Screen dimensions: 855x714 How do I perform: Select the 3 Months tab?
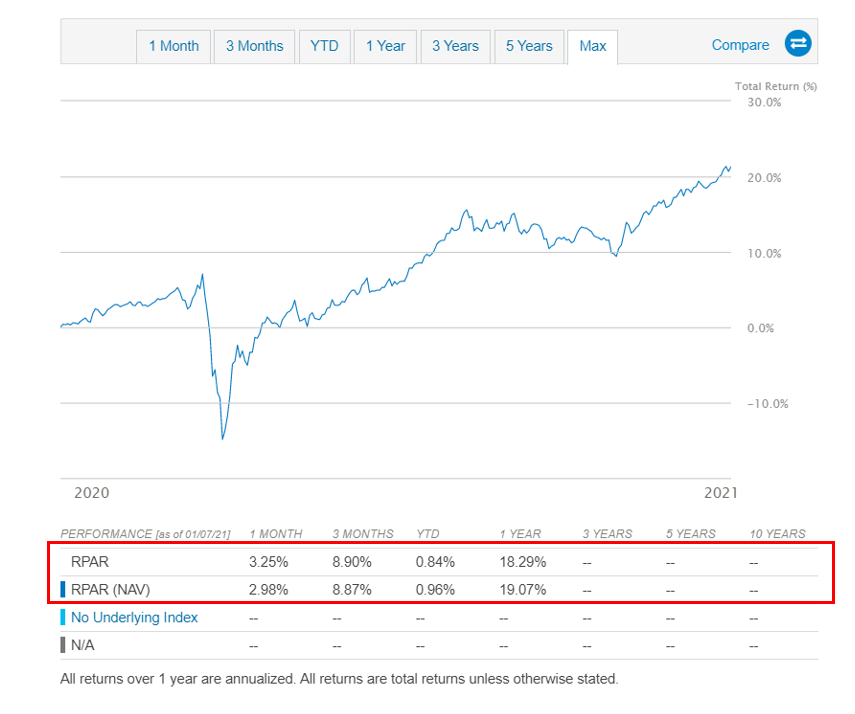(x=255, y=46)
